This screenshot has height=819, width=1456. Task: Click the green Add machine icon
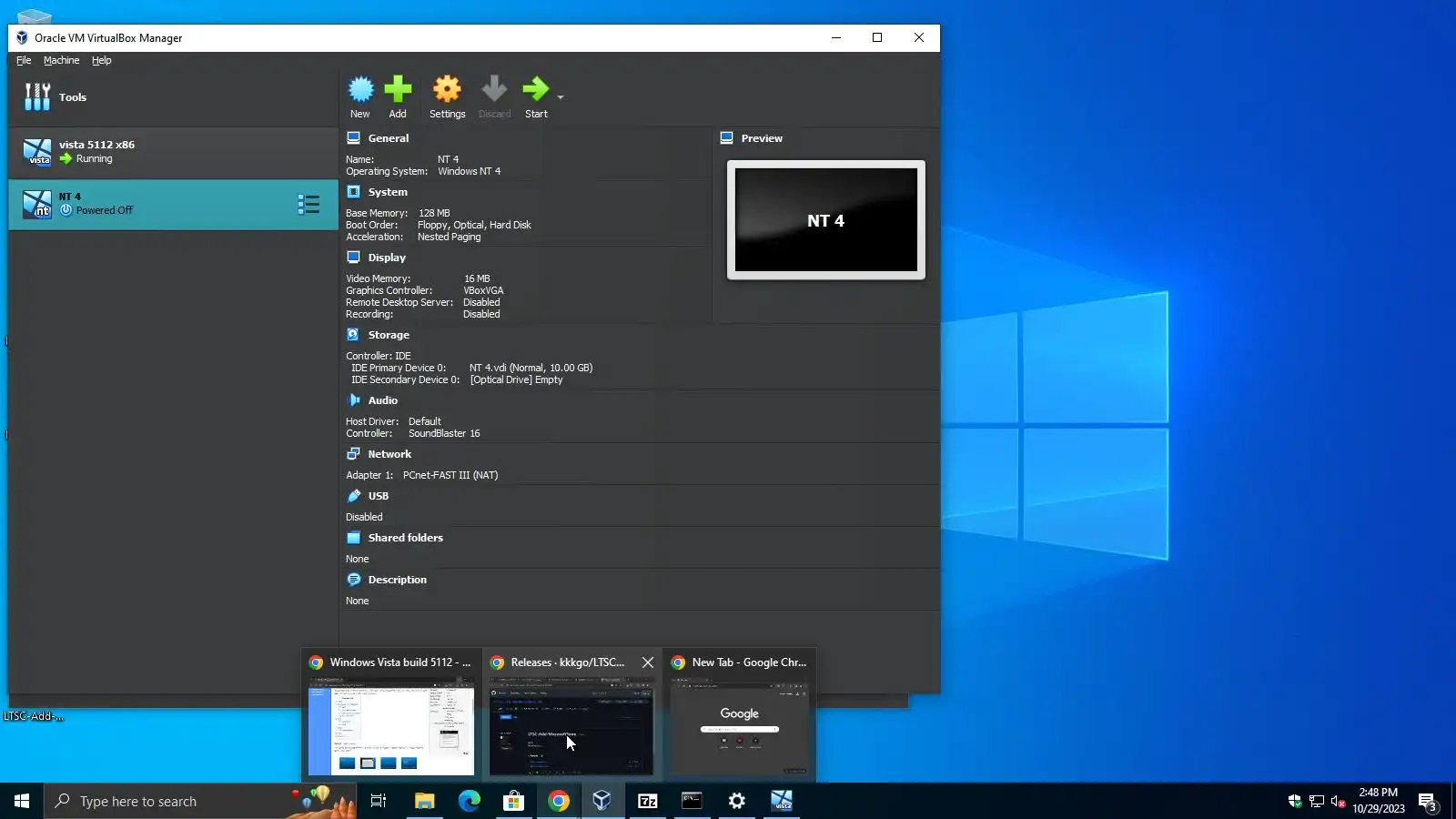(398, 89)
